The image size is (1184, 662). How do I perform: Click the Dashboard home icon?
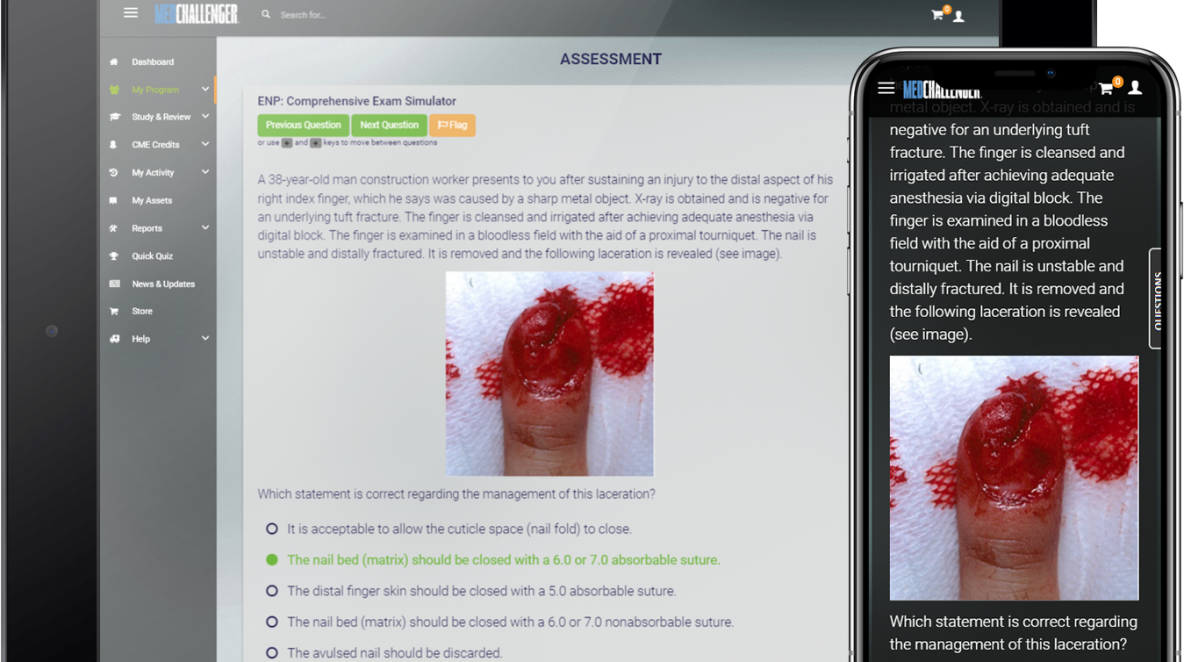[114, 62]
